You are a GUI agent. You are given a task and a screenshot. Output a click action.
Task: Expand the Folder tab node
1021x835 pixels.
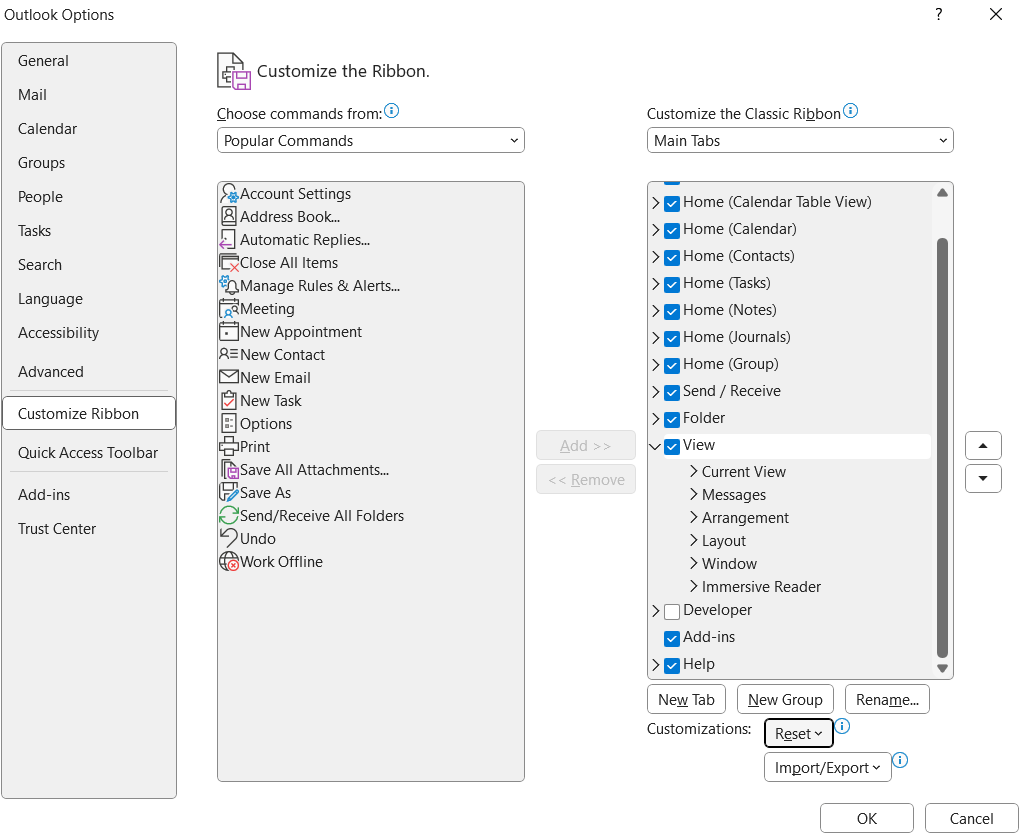tap(656, 419)
